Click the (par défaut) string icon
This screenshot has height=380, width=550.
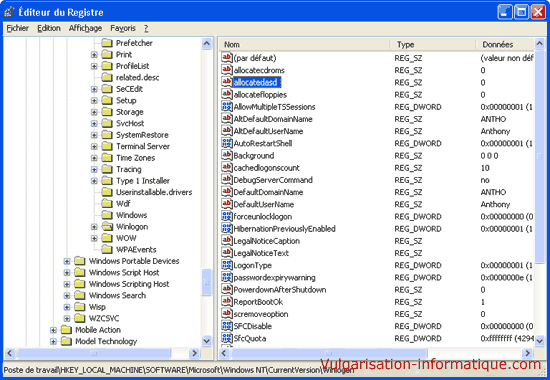[227, 58]
